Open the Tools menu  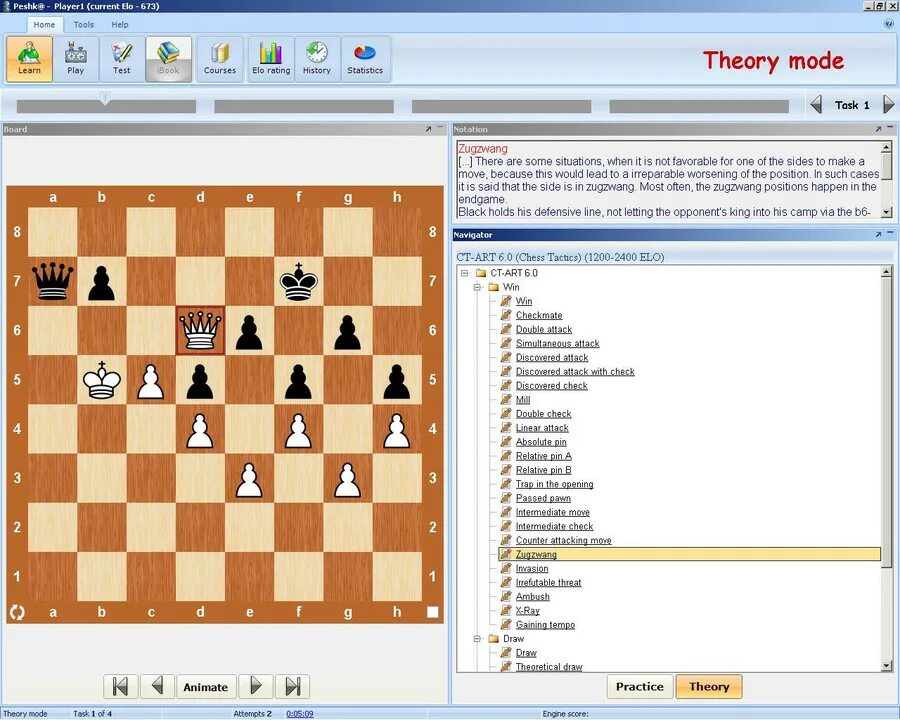(83, 25)
